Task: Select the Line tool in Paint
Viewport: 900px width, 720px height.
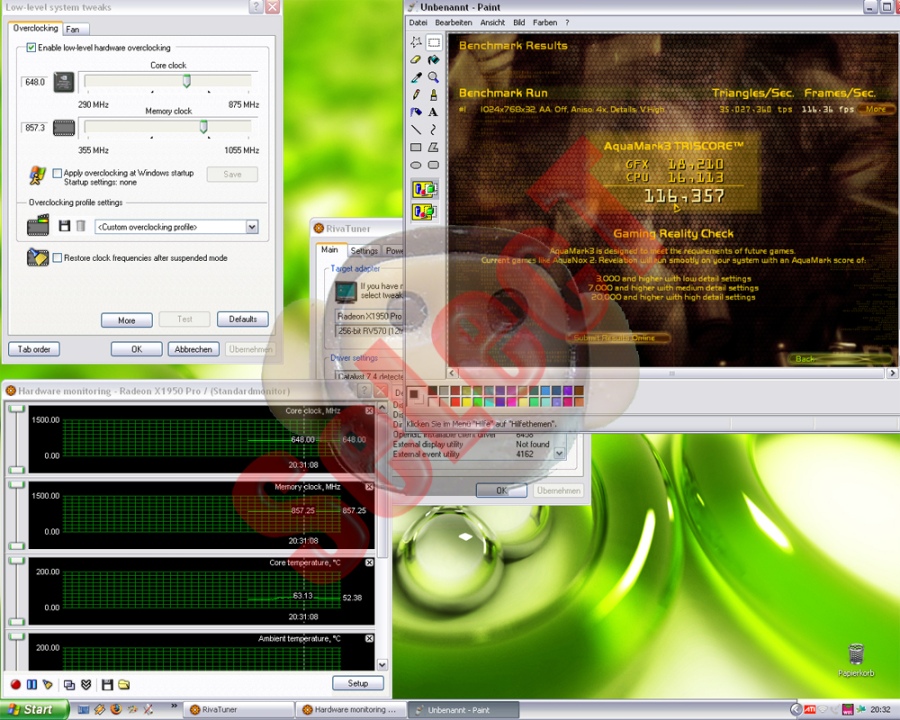Action: click(416, 130)
